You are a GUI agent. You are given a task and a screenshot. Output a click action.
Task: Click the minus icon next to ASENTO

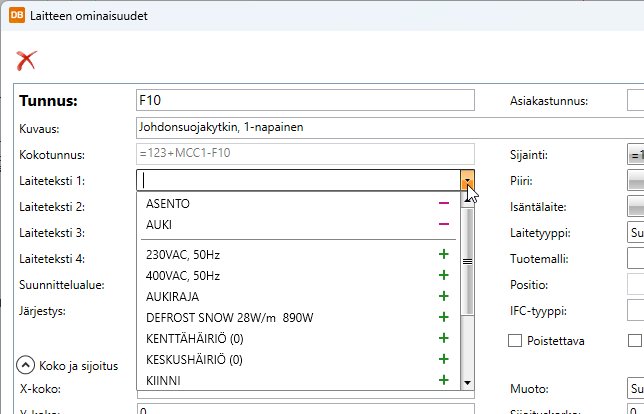[443, 203]
